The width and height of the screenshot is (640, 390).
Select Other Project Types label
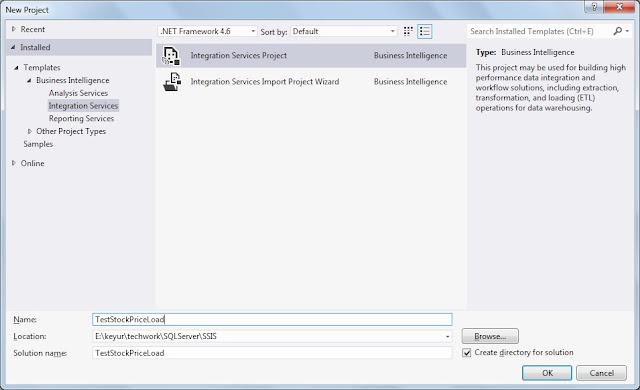(71, 131)
